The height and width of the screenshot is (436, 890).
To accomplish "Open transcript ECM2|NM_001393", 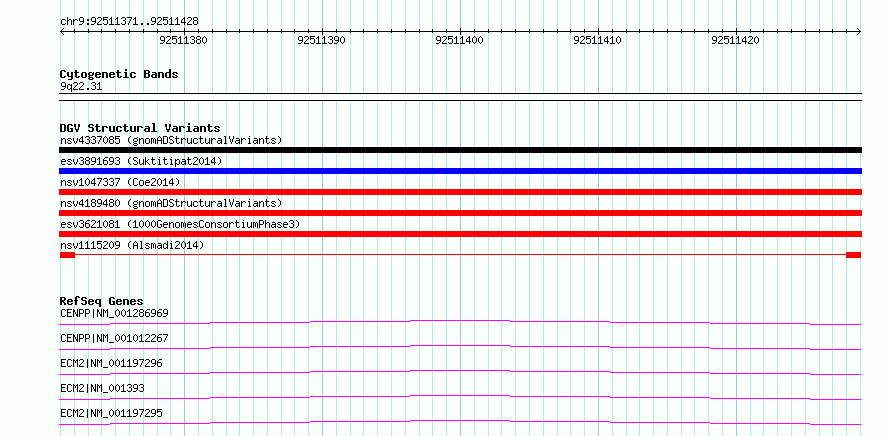I will [102, 388].
